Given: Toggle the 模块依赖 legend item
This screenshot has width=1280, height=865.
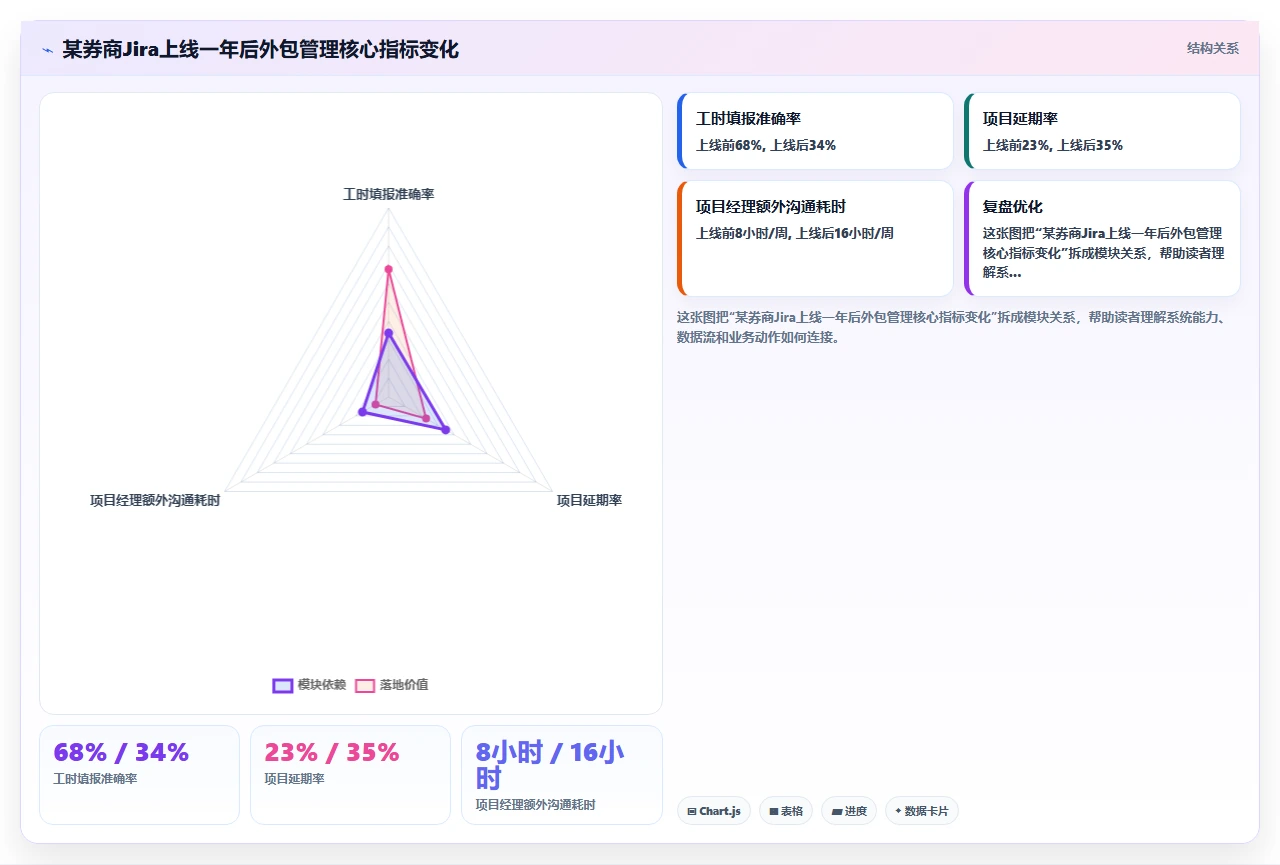Looking at the screenshot, I should 309,685.
